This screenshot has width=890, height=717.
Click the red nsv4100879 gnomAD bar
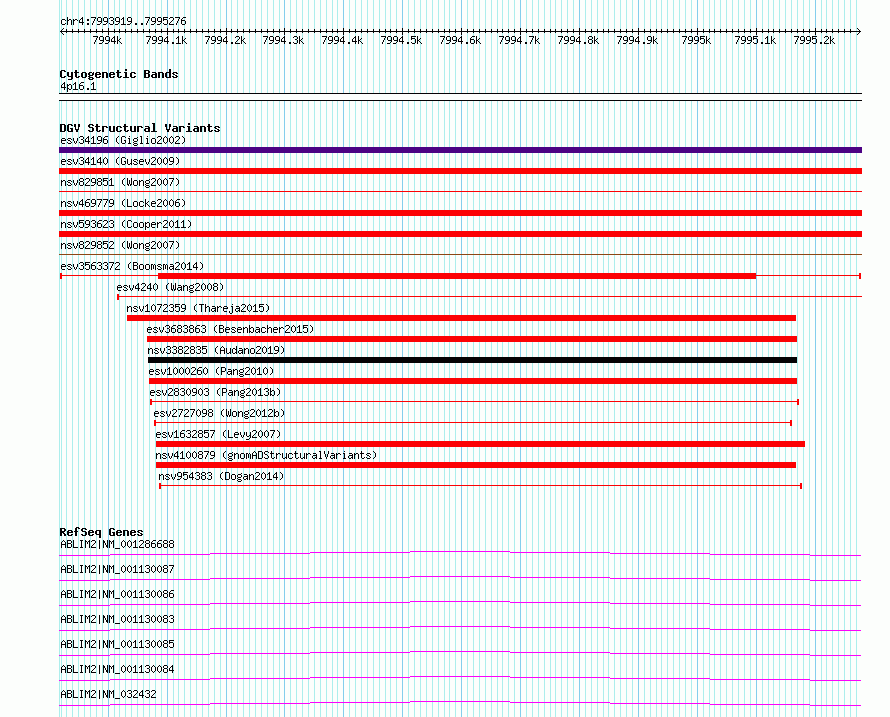point(476,465)
